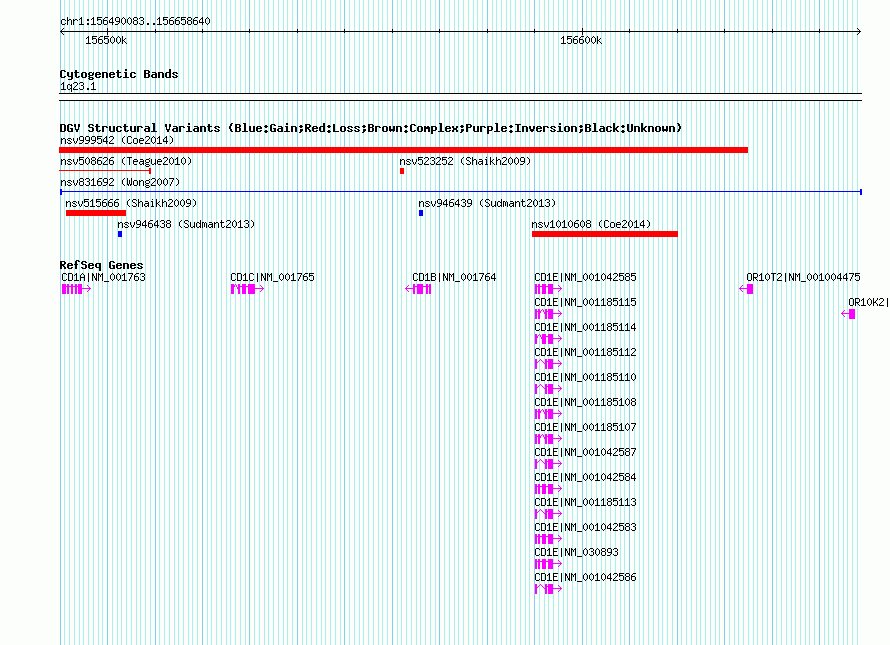Open the nsv1010608 (Coe2014) label
The height and width of the screenshot is (645, 890).
point(591,224)
